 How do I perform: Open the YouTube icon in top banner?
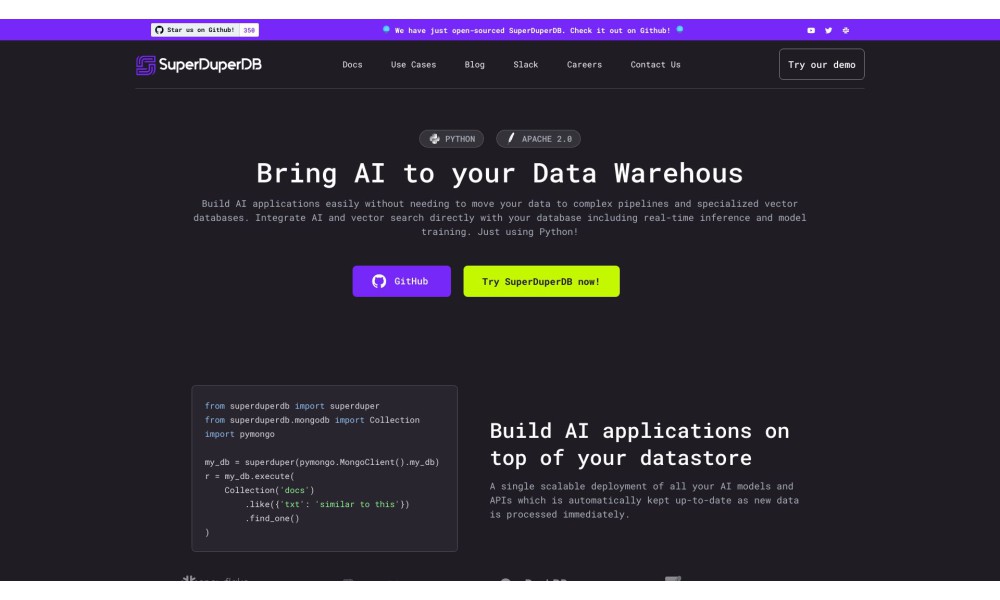tap(811, 30)
